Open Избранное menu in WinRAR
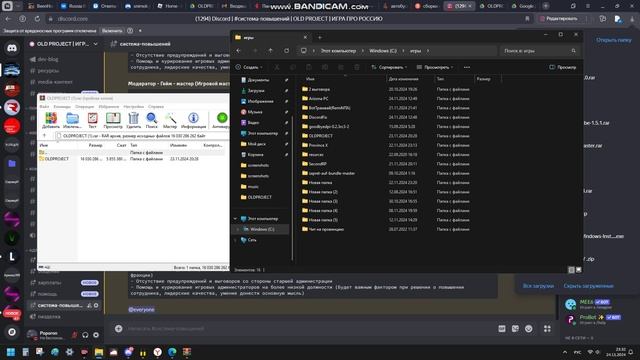Screen dimensions: 640x360 [109, 107]
